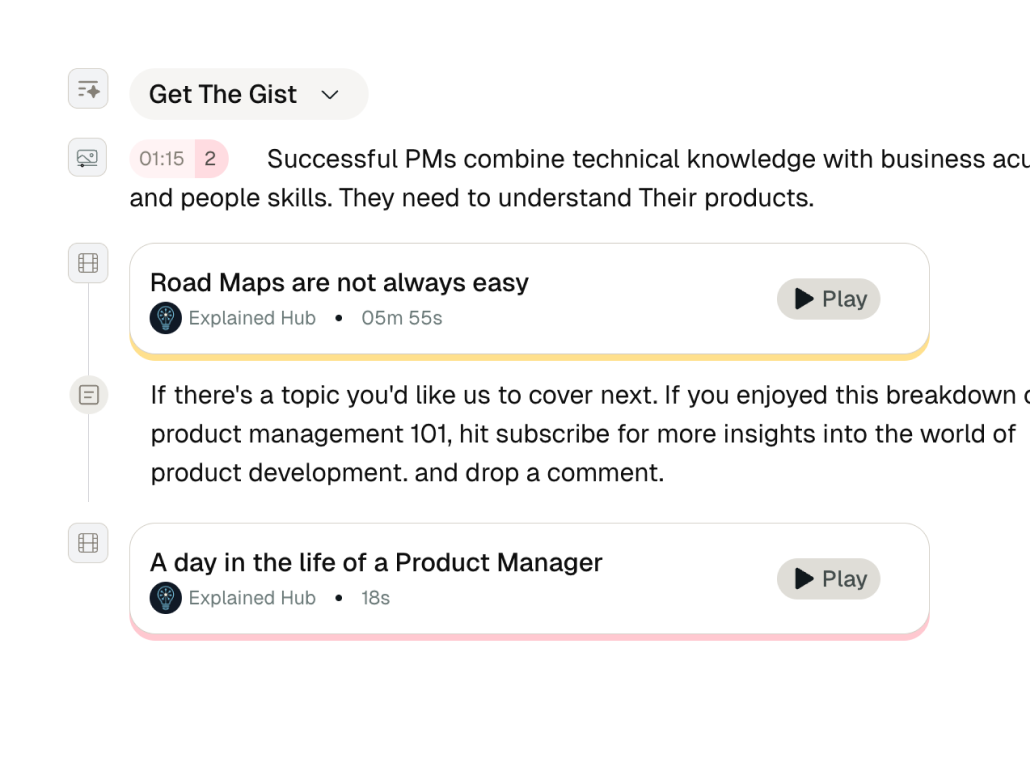The image size is (1030, 784).
Task: Click the text note block icon
Action: [x=88, y=395]
